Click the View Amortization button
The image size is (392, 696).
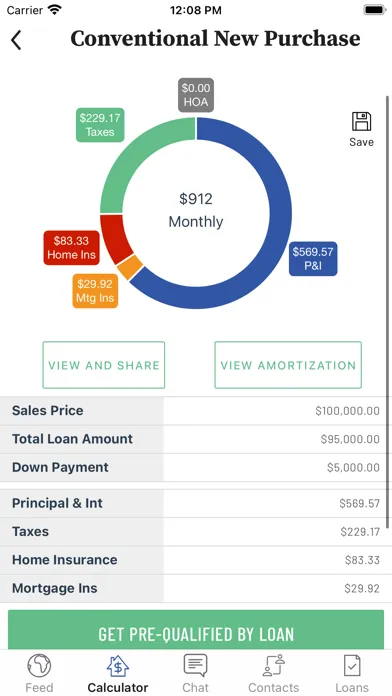[288, 365]
